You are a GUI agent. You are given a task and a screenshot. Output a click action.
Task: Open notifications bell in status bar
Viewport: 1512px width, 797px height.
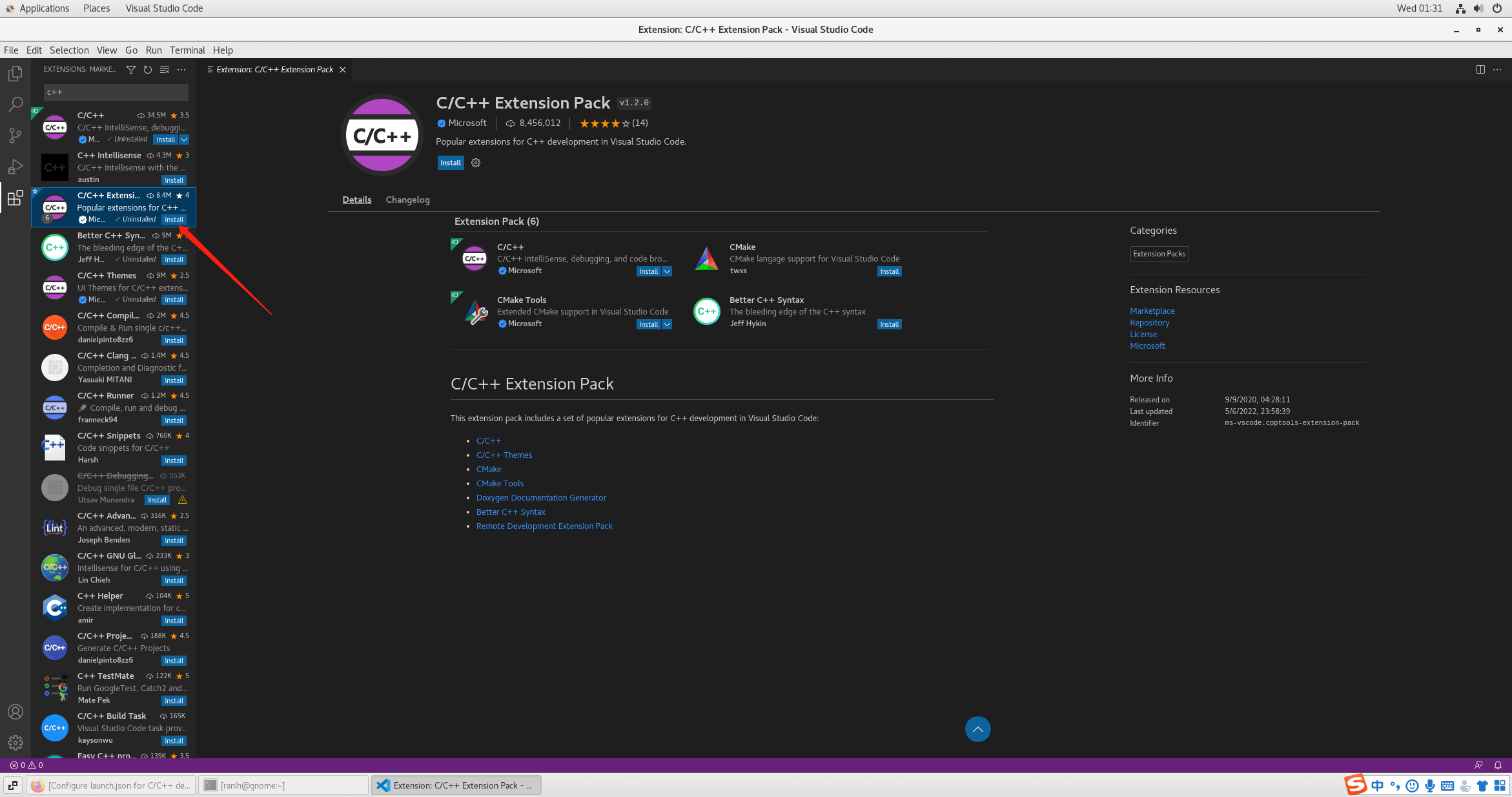(1498, 765)
